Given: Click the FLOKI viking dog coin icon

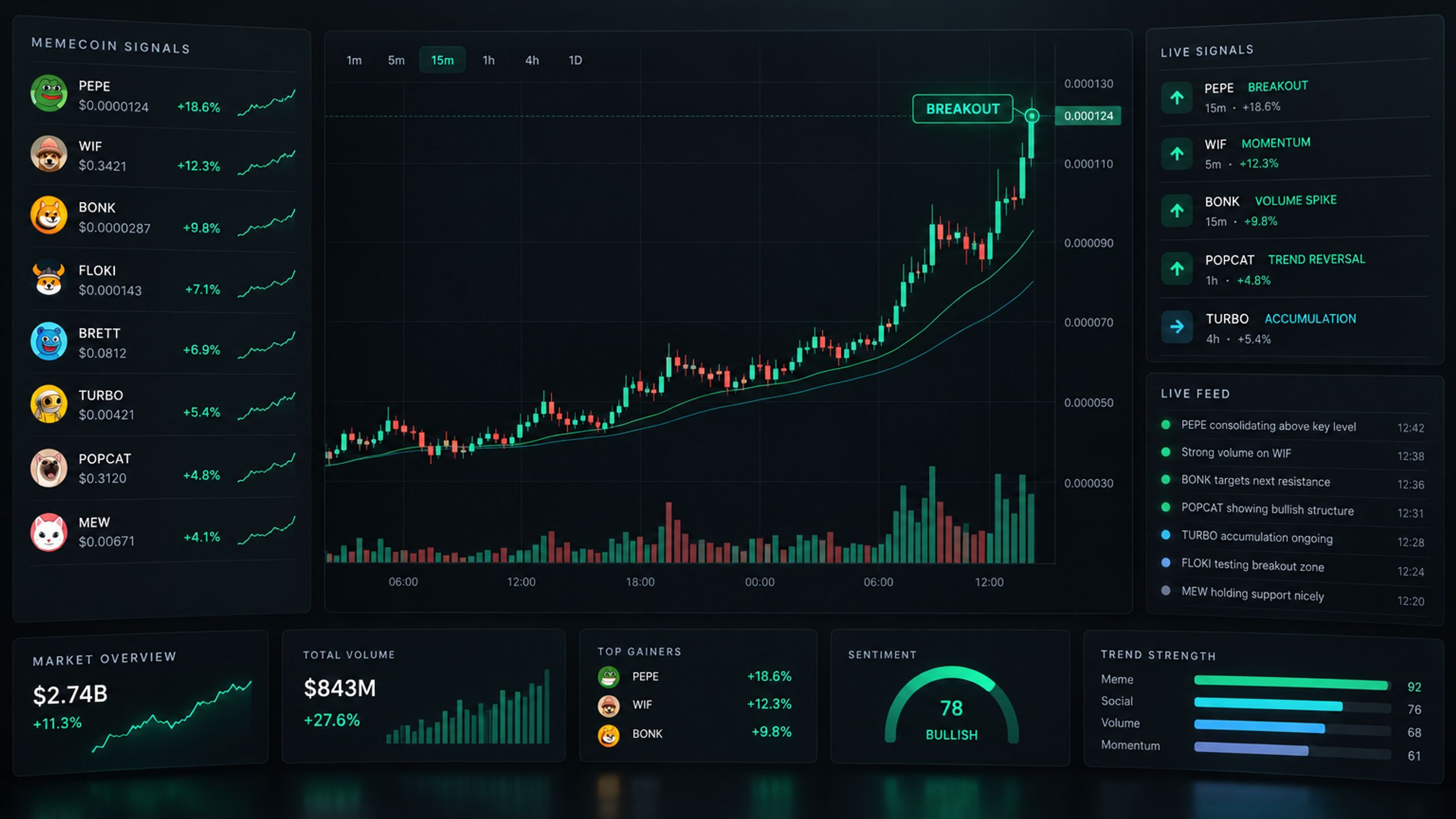Looking at the screenshot, I should click(x=49, y=278).
